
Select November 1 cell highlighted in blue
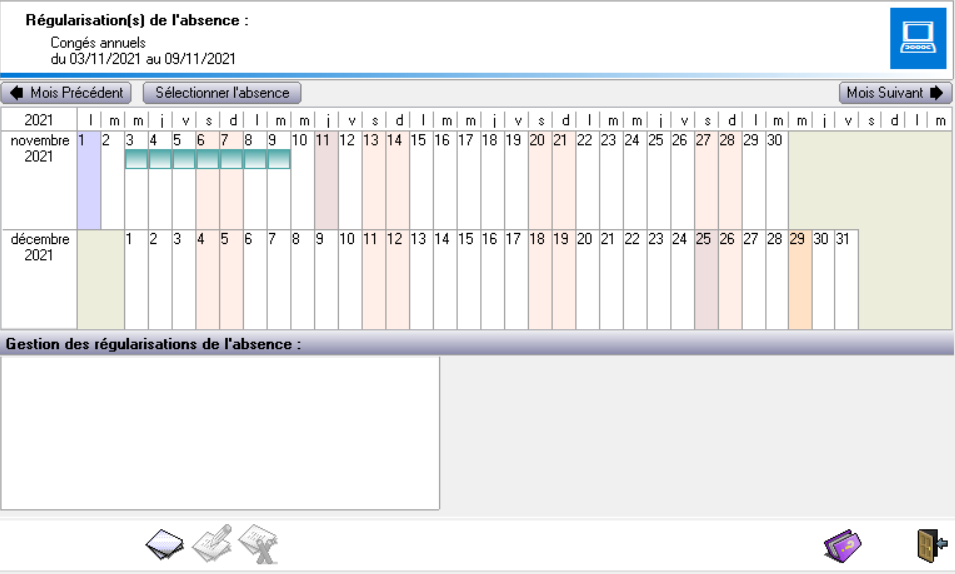click(89, 180)
